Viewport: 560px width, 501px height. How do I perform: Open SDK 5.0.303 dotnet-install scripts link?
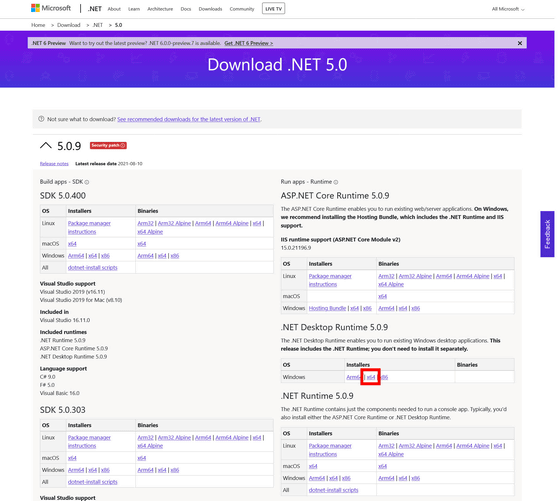tap(92, 482)
